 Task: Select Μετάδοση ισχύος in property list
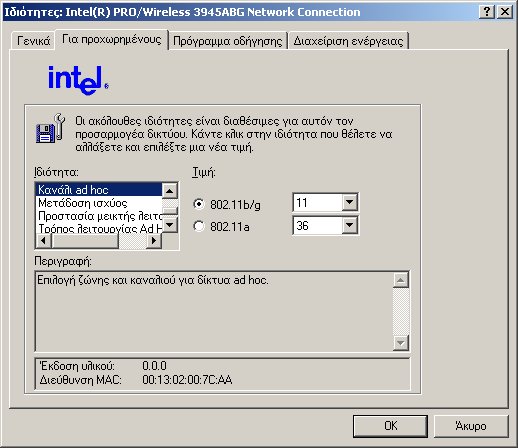click(99, 203)
